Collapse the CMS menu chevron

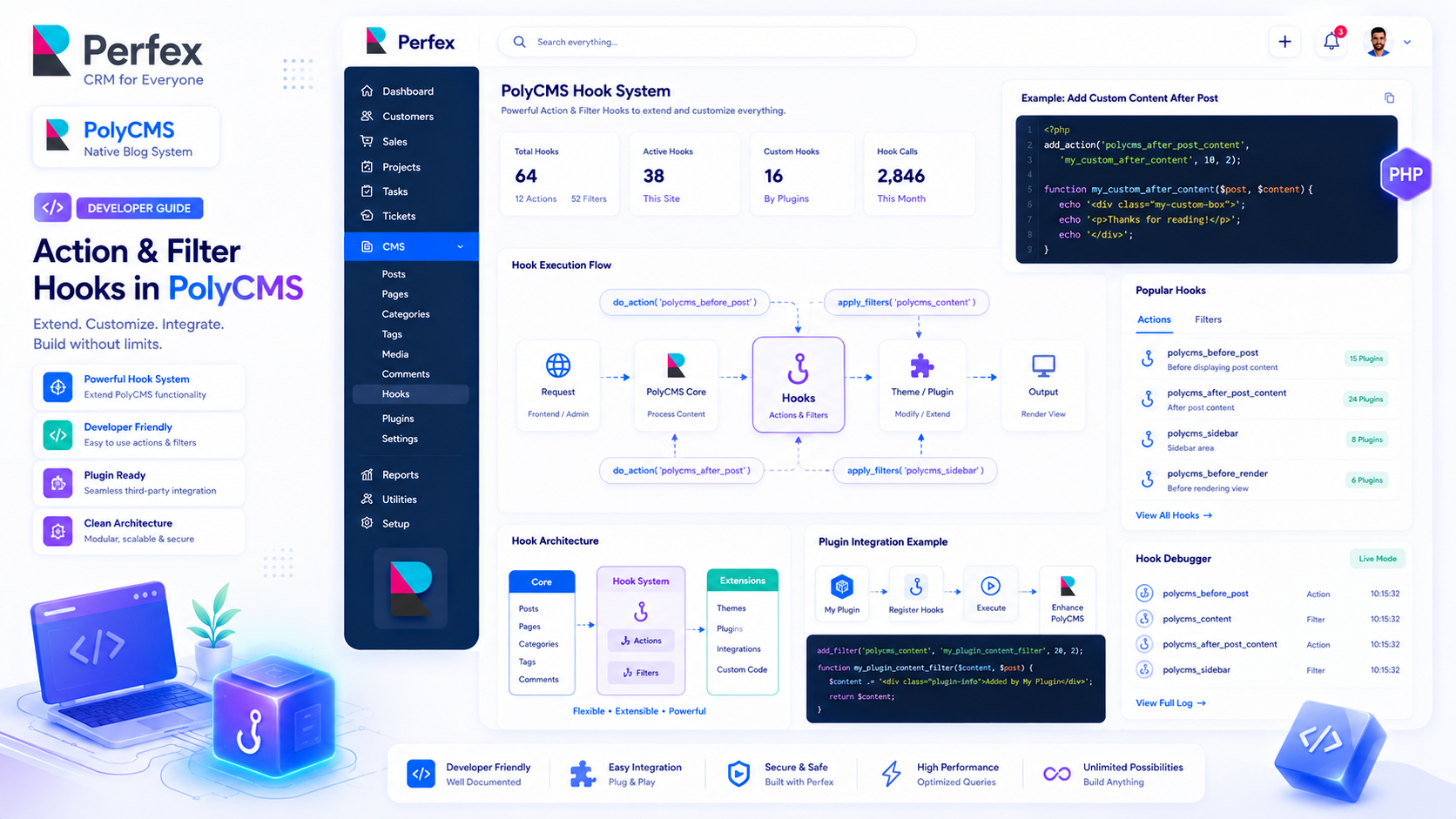(461, 247)
